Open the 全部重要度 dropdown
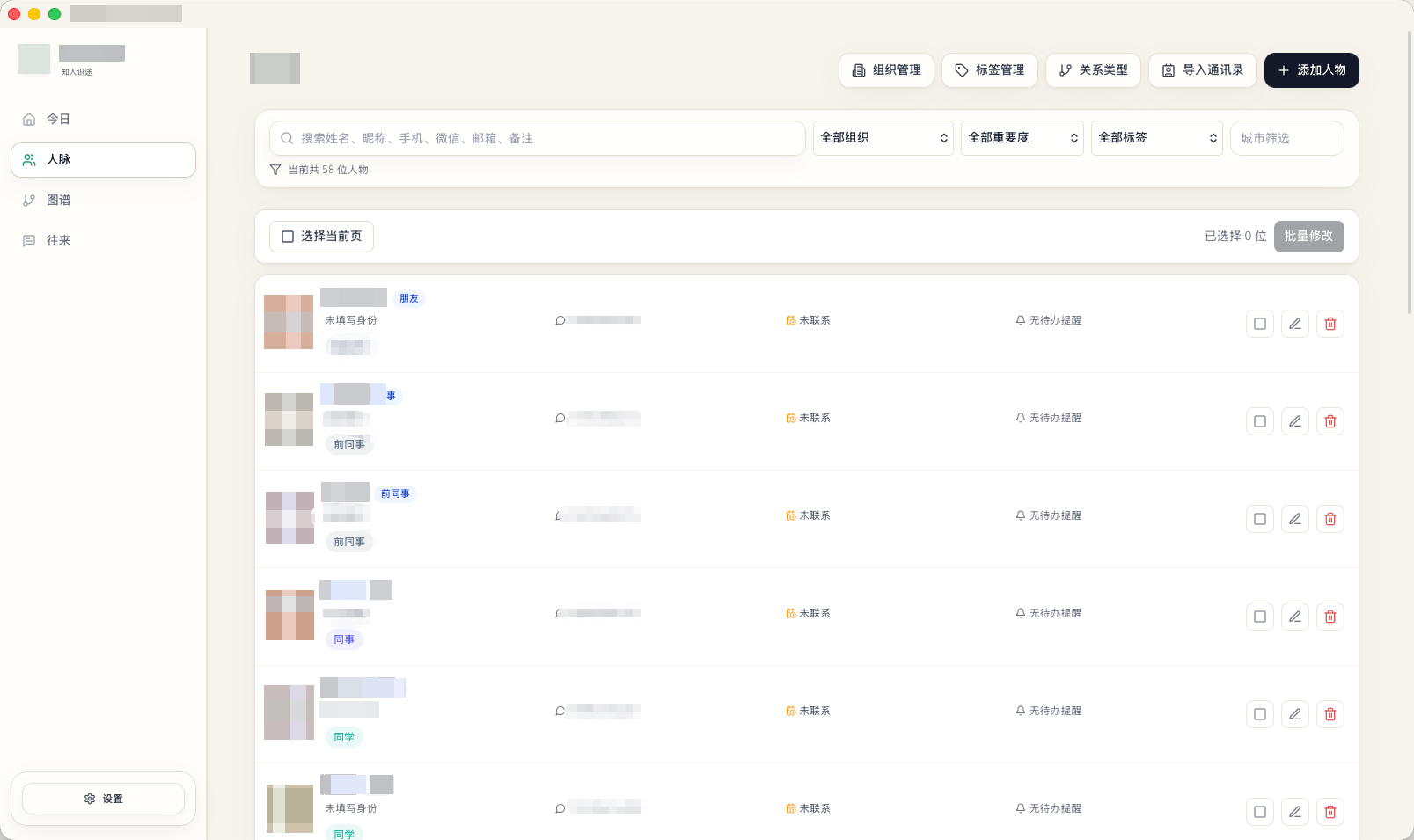Screen dimensions: 1414x840 point(1022,138)
